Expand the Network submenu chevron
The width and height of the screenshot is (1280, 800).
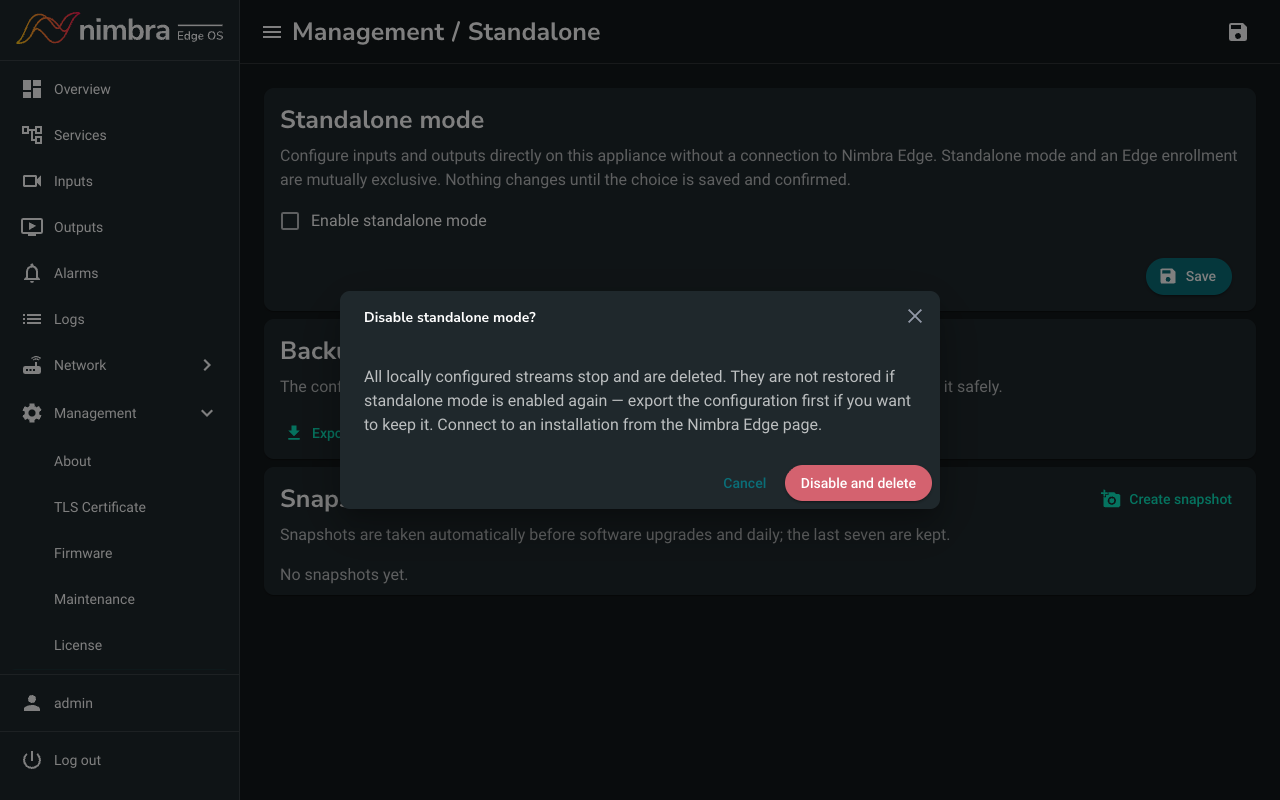click(207, 365)
